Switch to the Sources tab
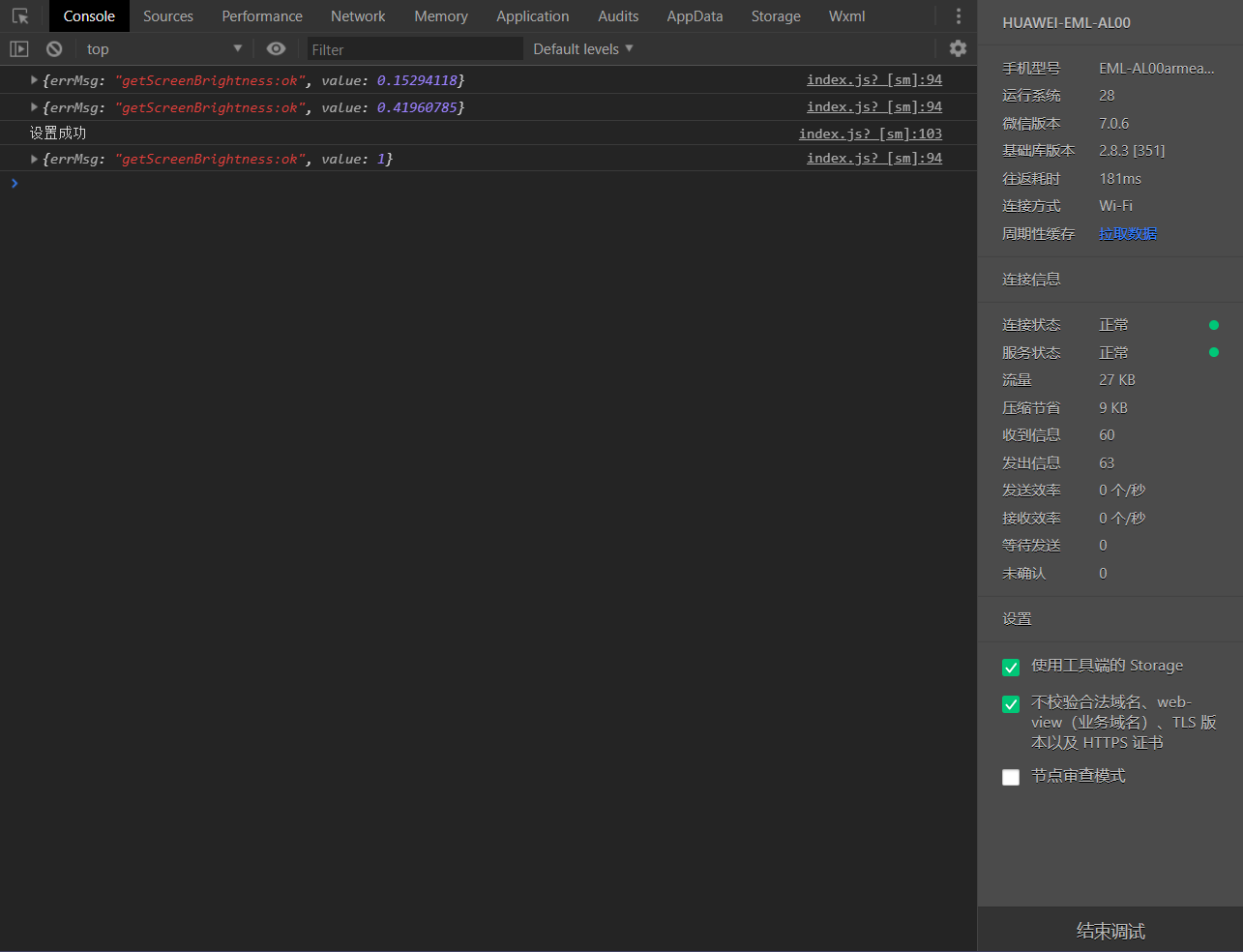The image size is (1243, 952). (x=168, y=16)
